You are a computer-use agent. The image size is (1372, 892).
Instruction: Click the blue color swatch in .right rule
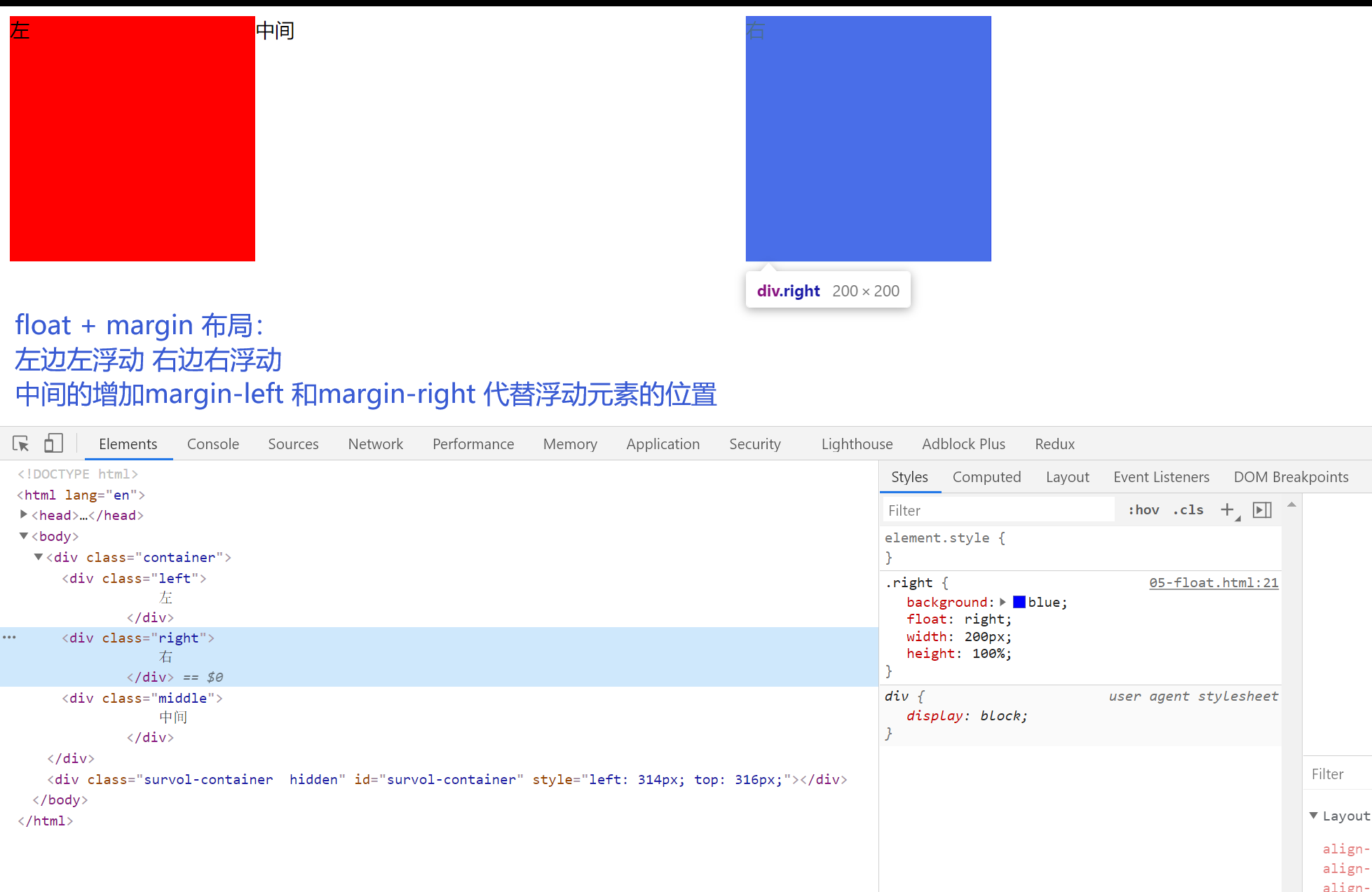[1019, 601]
